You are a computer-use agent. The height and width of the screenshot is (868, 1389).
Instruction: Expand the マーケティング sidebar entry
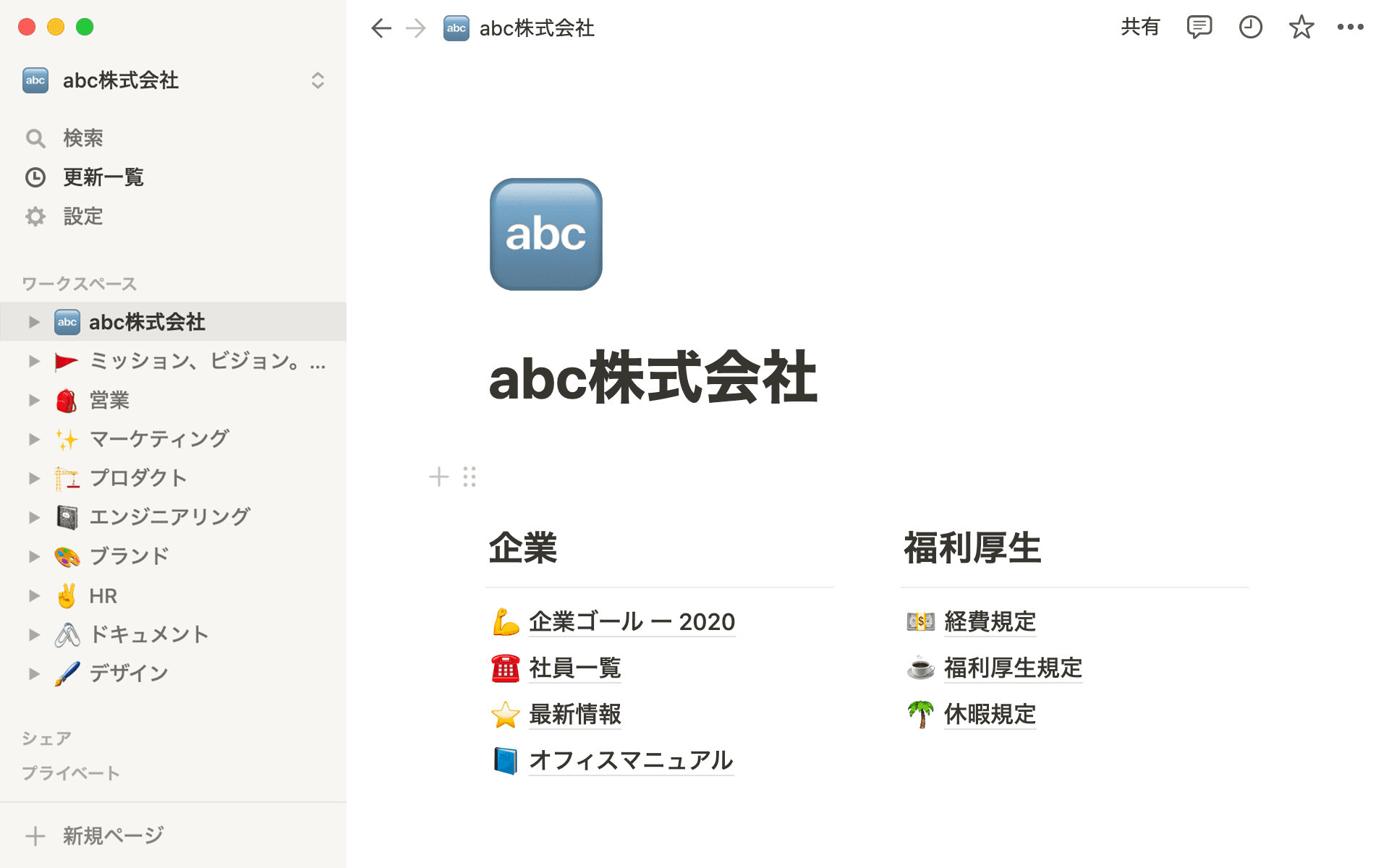point(34,438)
